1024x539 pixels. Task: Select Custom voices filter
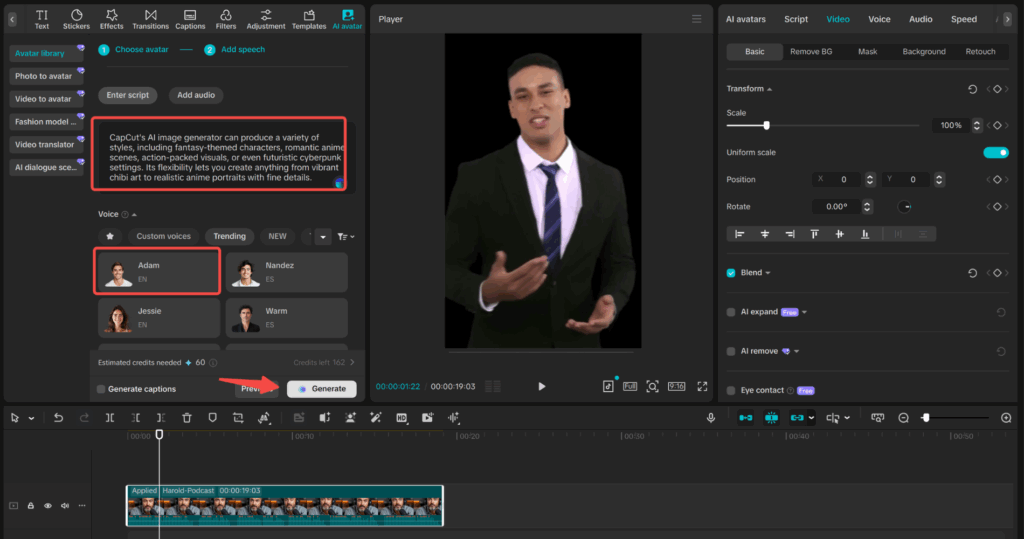pyautogui.click(x=163, y=237)
